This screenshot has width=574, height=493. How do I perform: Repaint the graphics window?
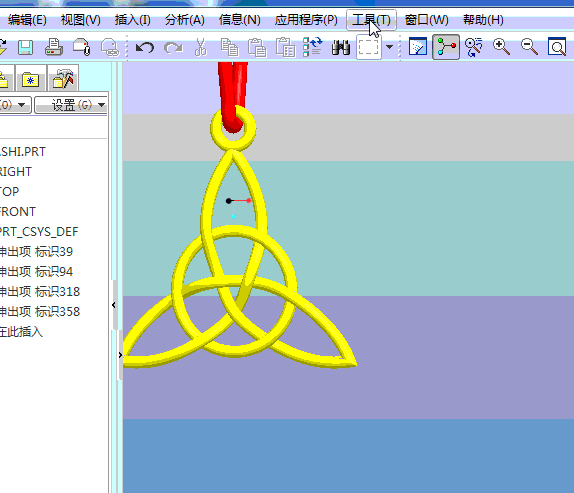click(418, 47)
